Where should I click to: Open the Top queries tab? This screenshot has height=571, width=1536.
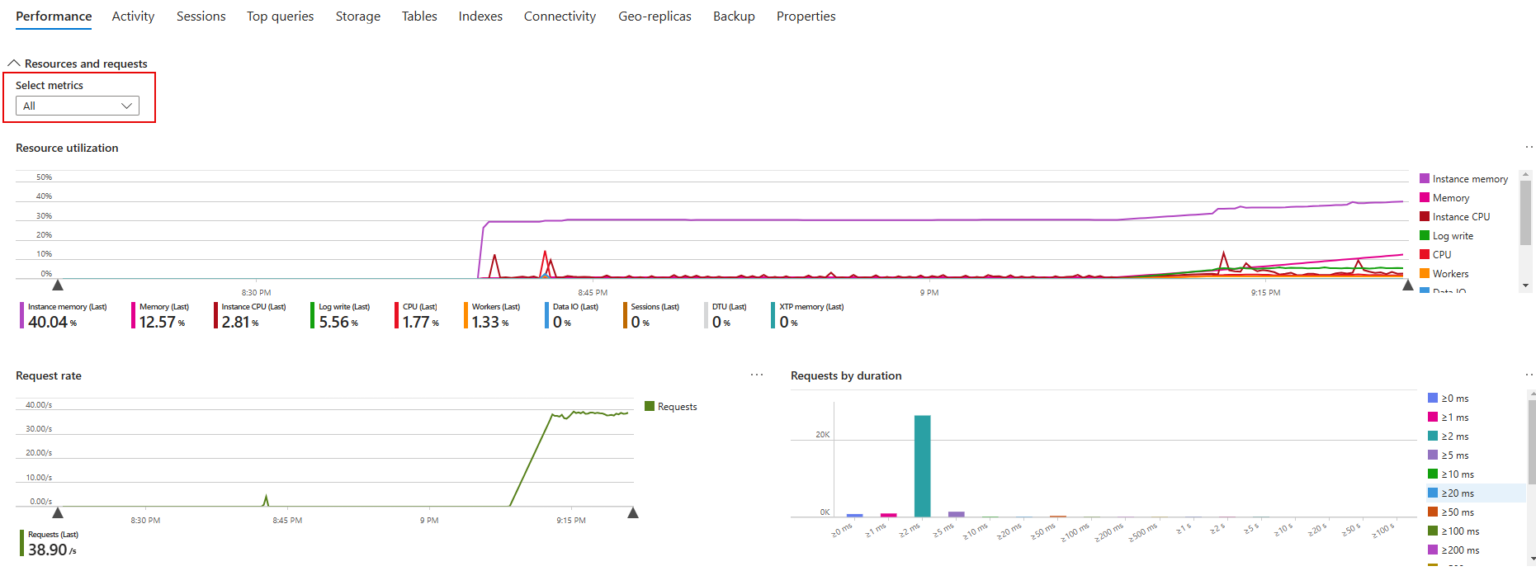pos(280,16)
